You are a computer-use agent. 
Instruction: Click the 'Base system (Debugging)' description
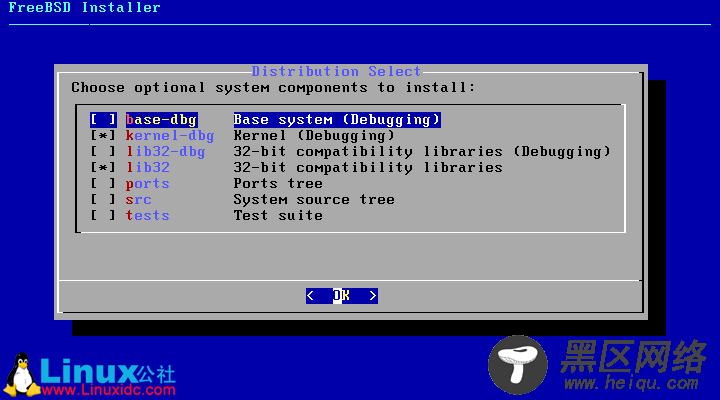[337, 120]
